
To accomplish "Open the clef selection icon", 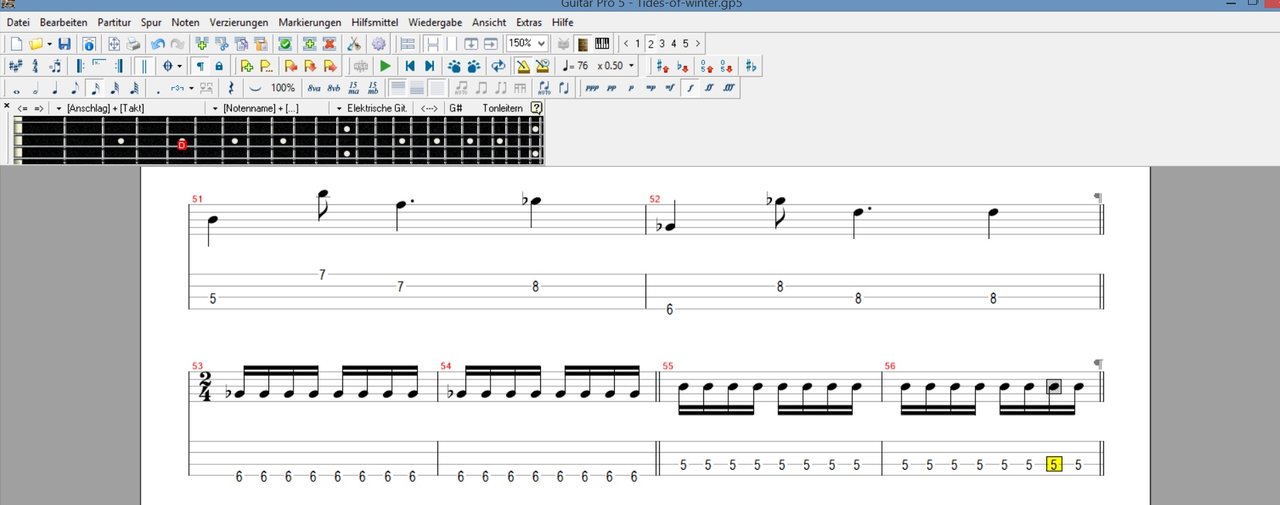I will 35,66.
